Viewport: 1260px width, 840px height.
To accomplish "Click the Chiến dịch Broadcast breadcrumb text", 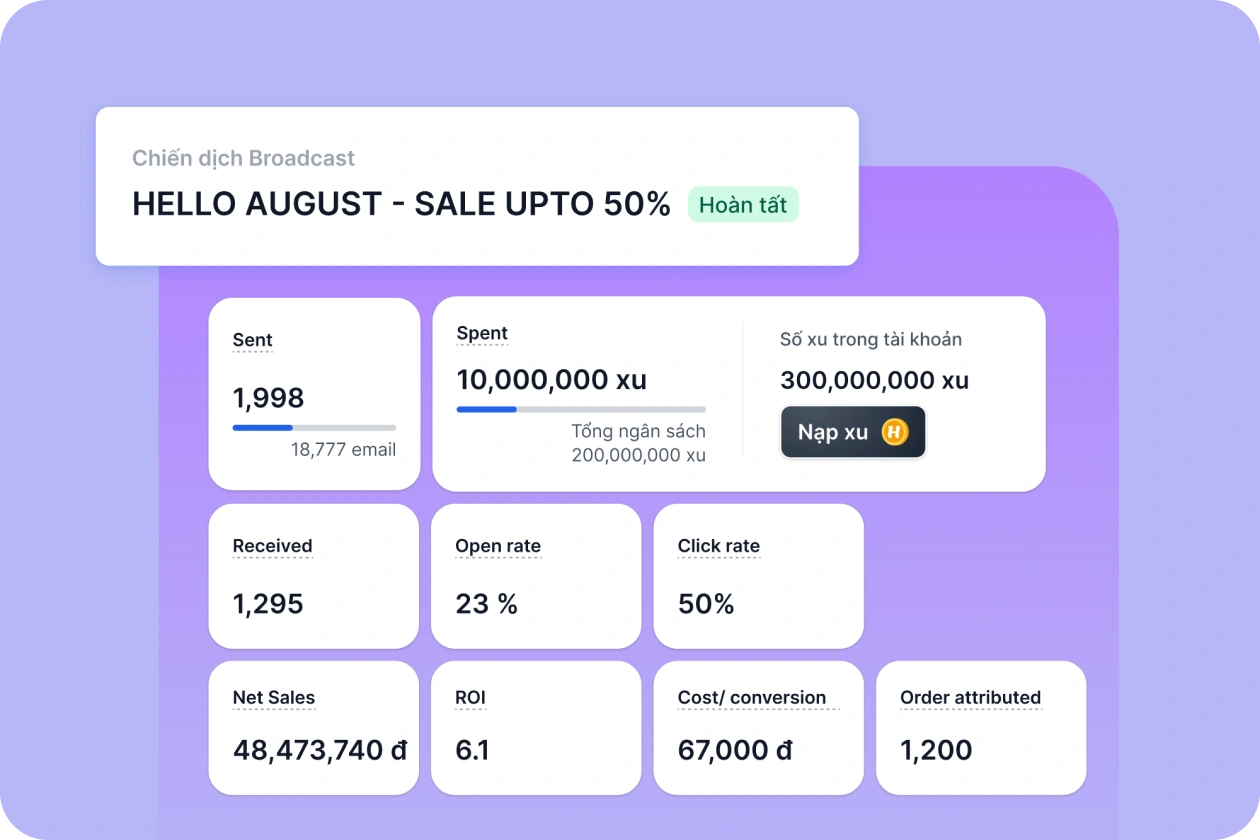I will pyautogui.click(x=243, y=158).
